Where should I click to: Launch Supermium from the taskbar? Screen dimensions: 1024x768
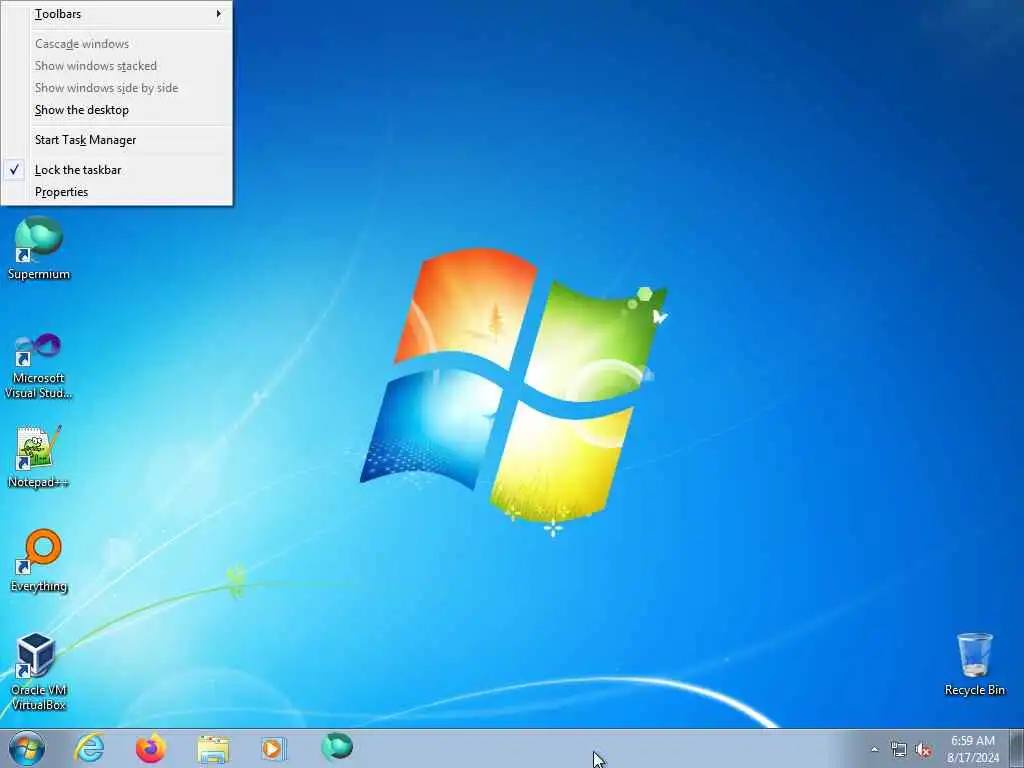click(x=337, y=747)
